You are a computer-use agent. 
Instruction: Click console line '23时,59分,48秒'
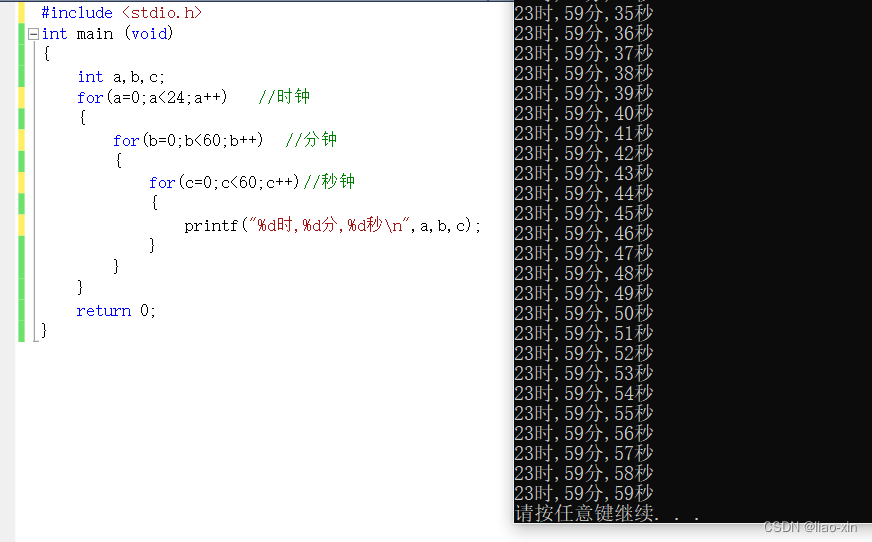tap(583, 274)
